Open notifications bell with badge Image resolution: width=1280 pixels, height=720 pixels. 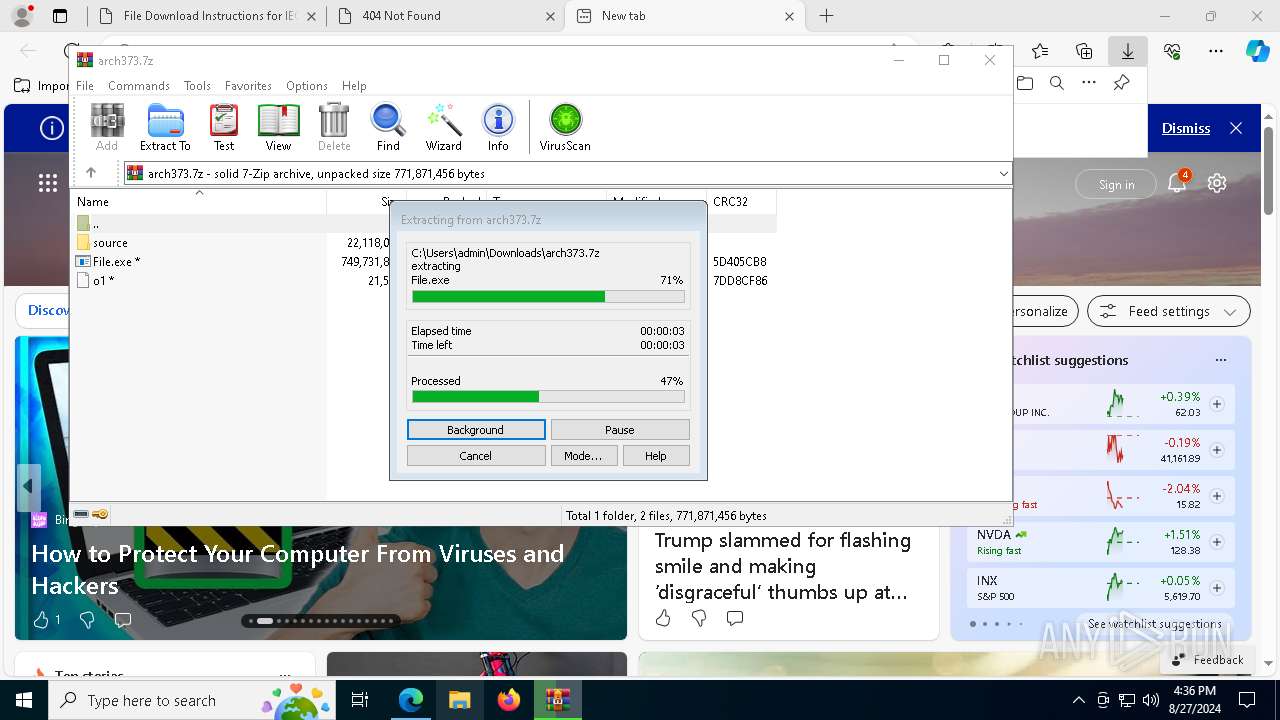coord(1178,183)
